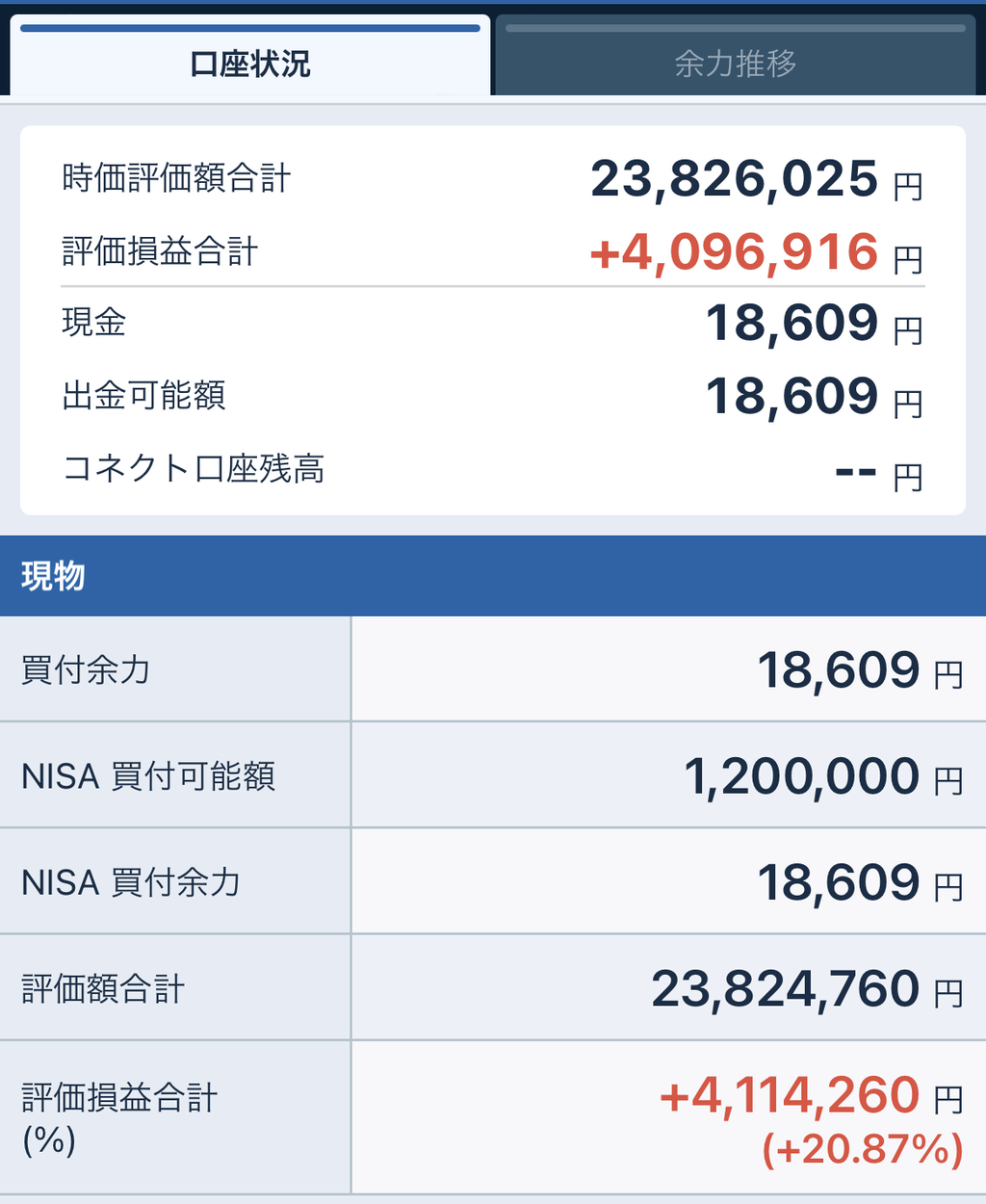
Task: Tap the NISA 買付余力 value 18,609
Action: [839, 882]
